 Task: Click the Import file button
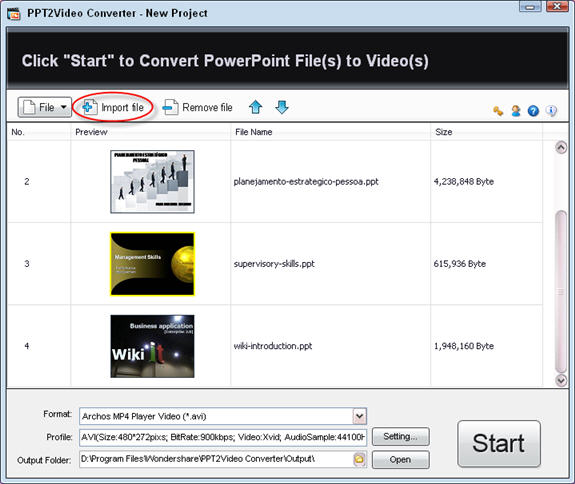pyautogui.click(x=113, y=107)
